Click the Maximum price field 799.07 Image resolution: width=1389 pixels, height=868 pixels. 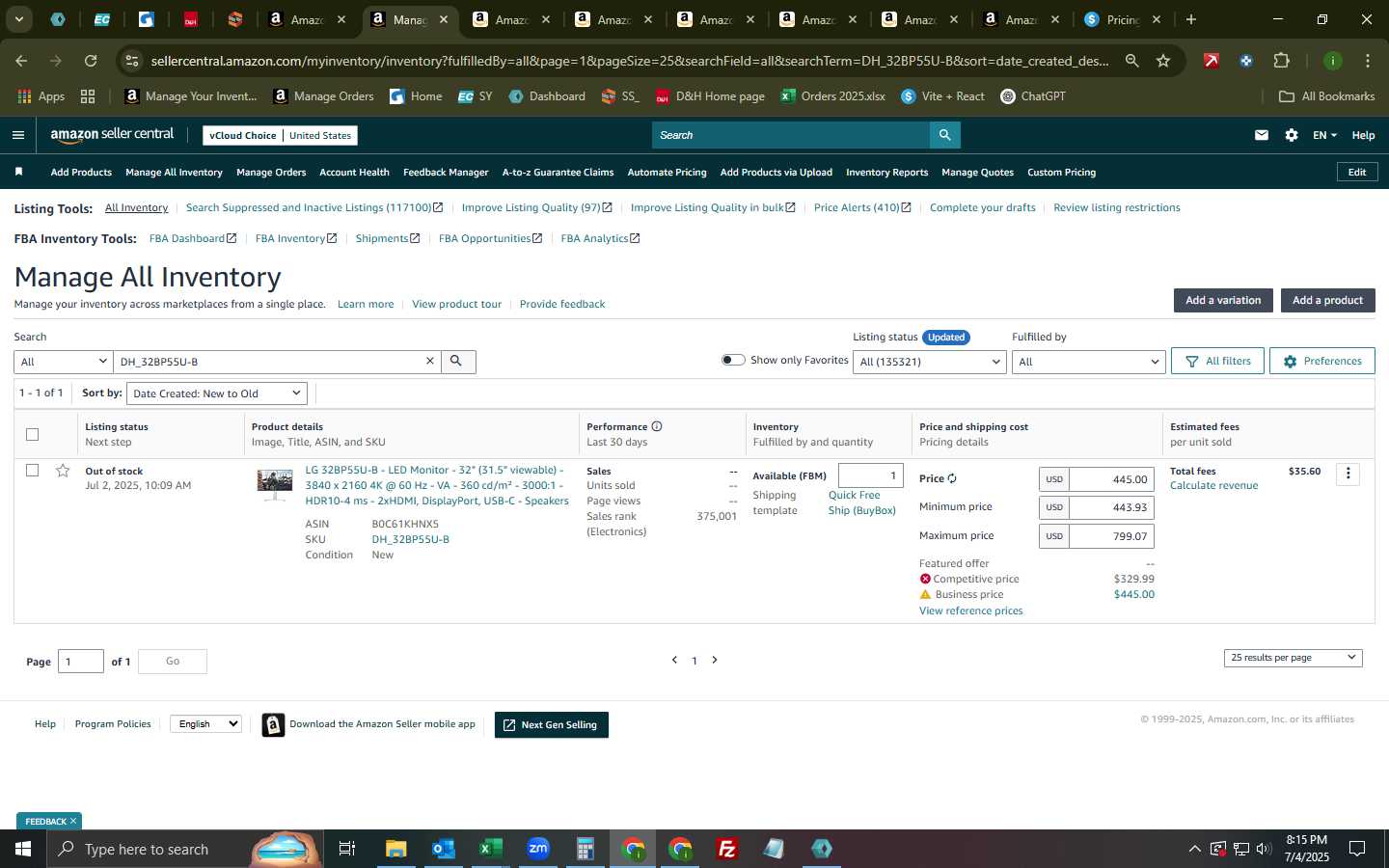pyautogui.click(x=1111, y=536)
